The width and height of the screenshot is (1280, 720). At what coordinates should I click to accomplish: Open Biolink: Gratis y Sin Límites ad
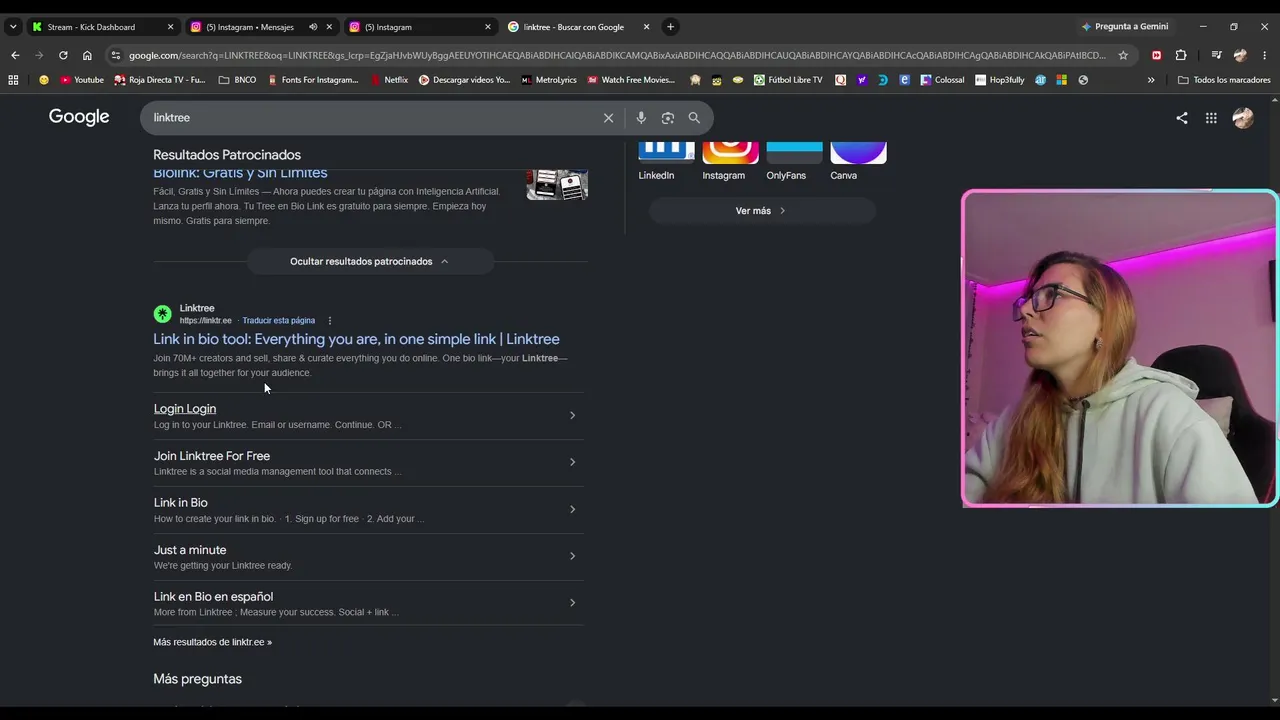click(240, 173)
